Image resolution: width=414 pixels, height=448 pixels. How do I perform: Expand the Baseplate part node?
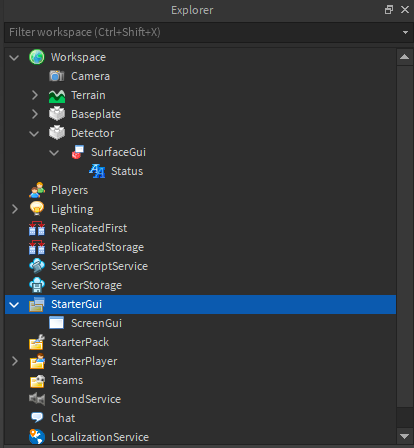click(35, 114)
